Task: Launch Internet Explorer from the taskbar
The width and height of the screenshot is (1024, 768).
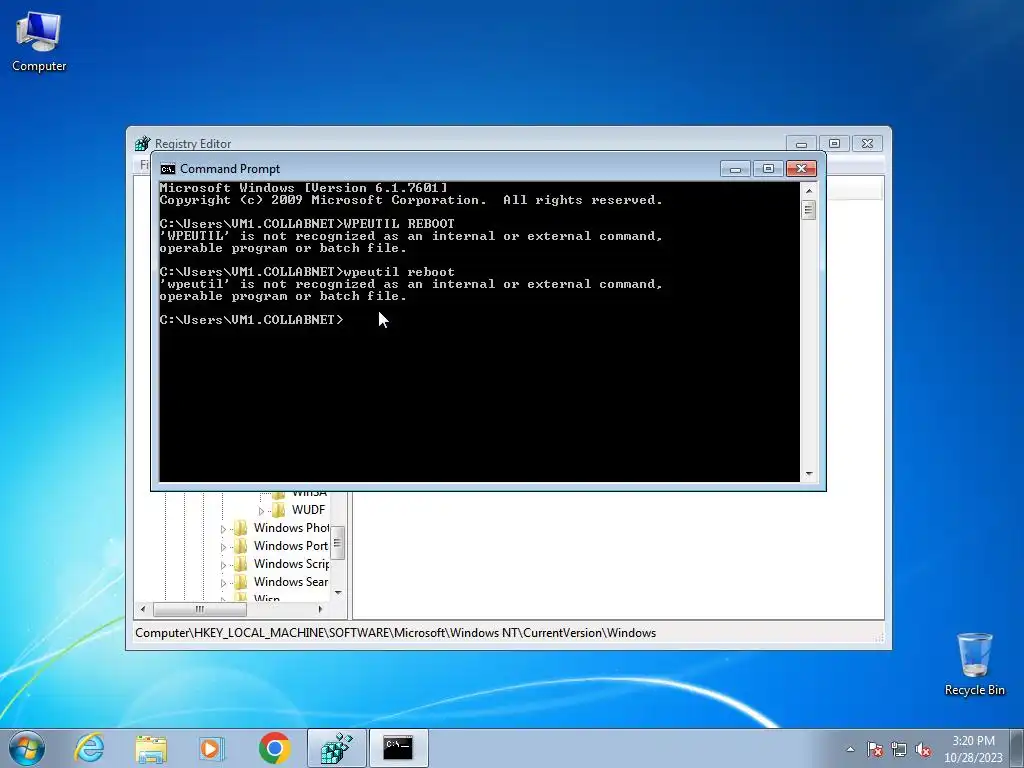Action: (89, 748)
